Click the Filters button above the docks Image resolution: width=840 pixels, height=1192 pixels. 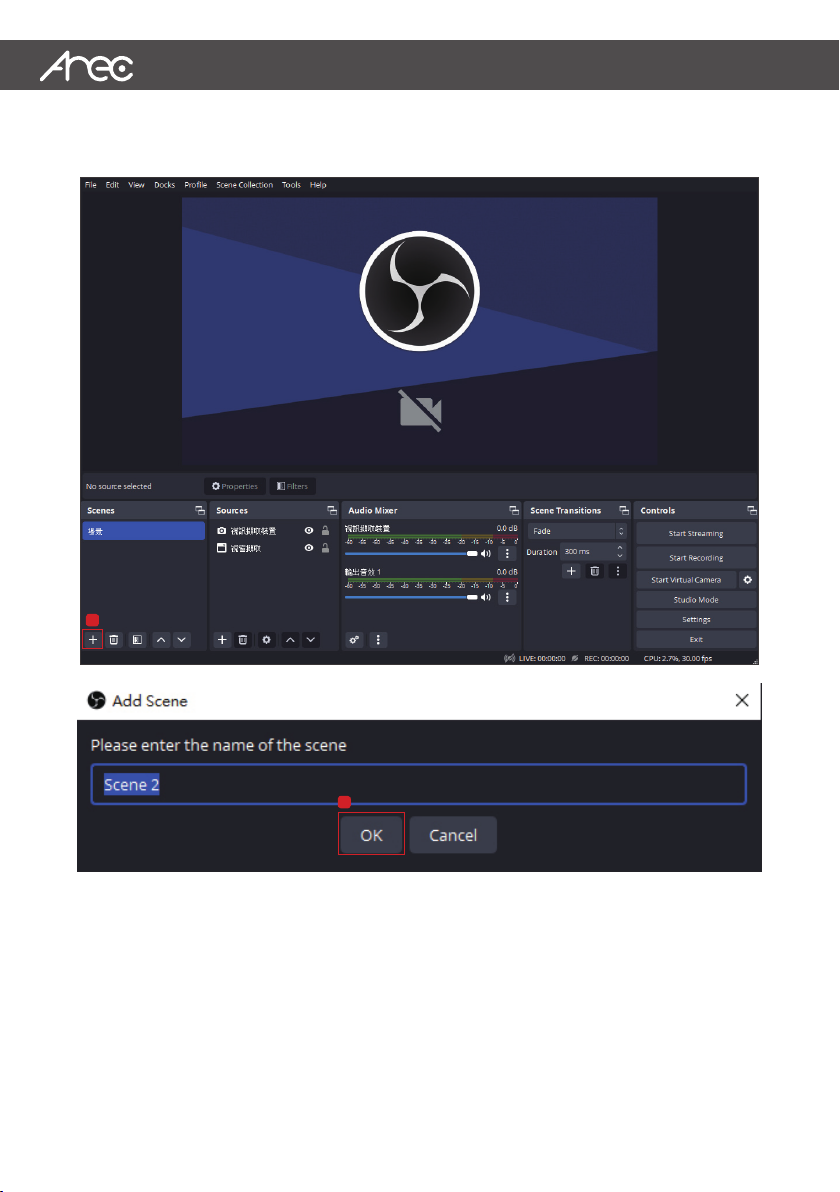pos(293,487)
